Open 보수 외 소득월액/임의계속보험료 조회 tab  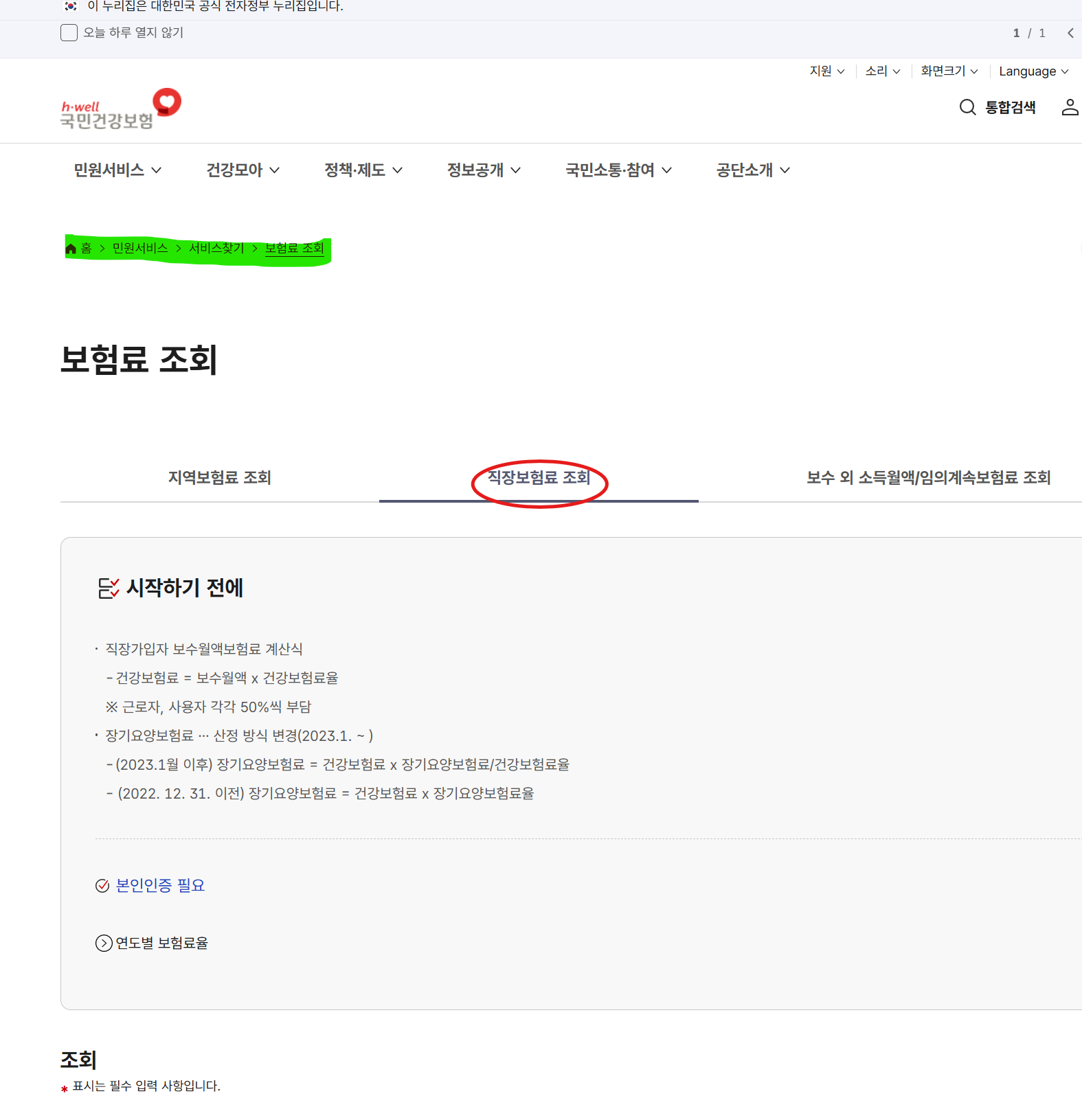[929, 477]
